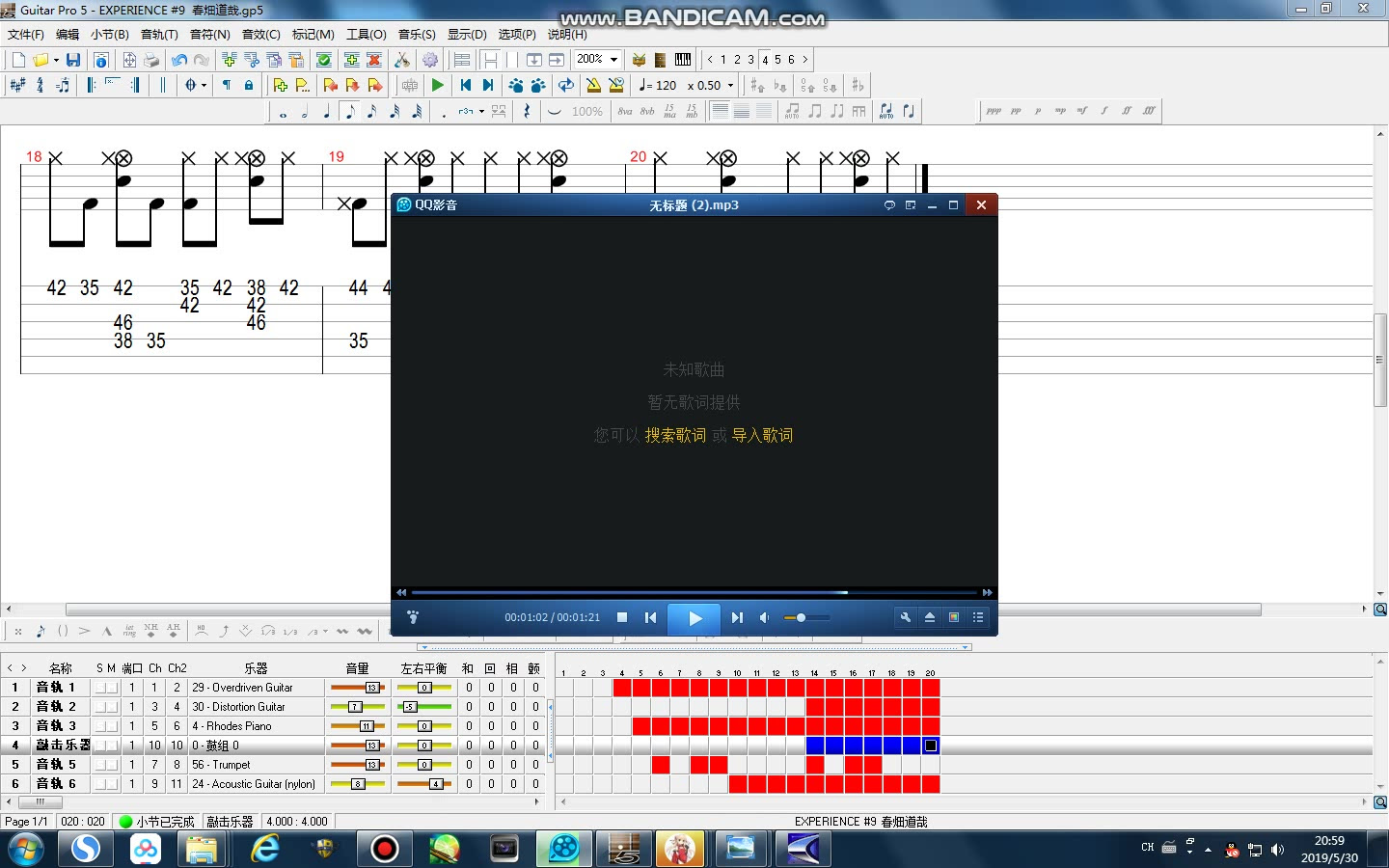Expand the tuplet dropdown arrow

pos(481,112)
